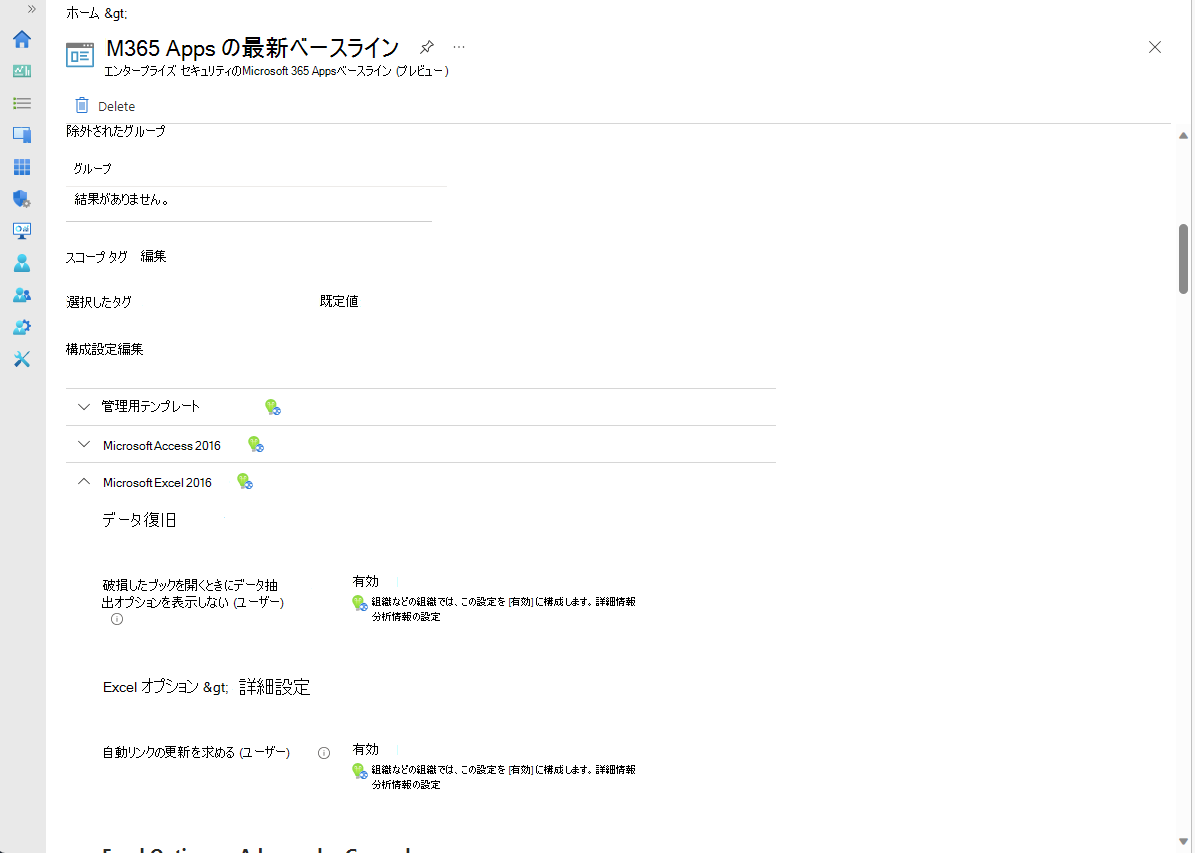Click 編集 link next to スコープ タグ
Screen dimensions: 1195x853
click(153, 257)
